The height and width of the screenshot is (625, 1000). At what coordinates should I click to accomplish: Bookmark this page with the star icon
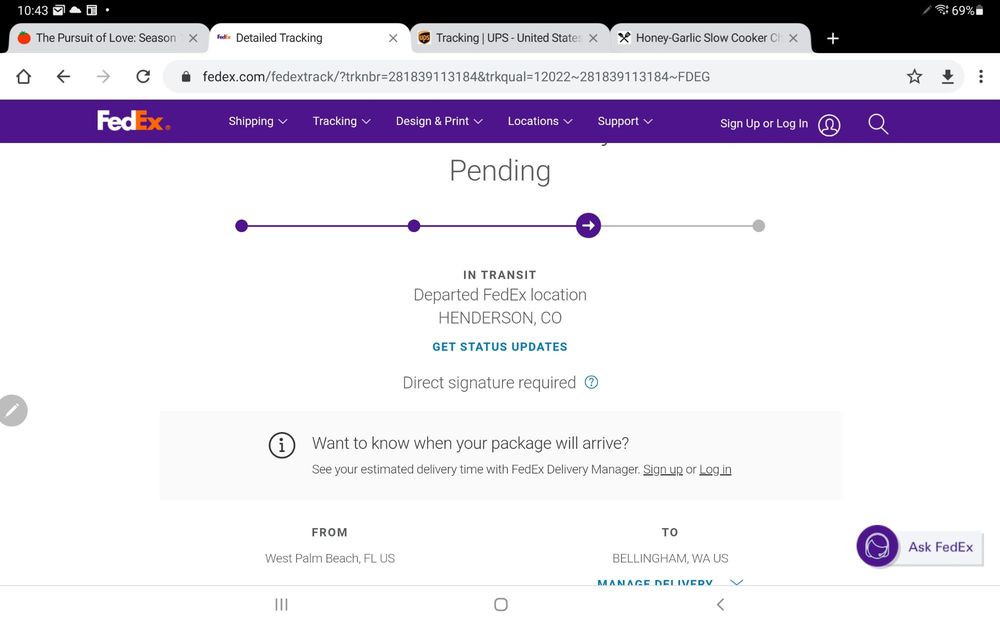pos(913,75)
